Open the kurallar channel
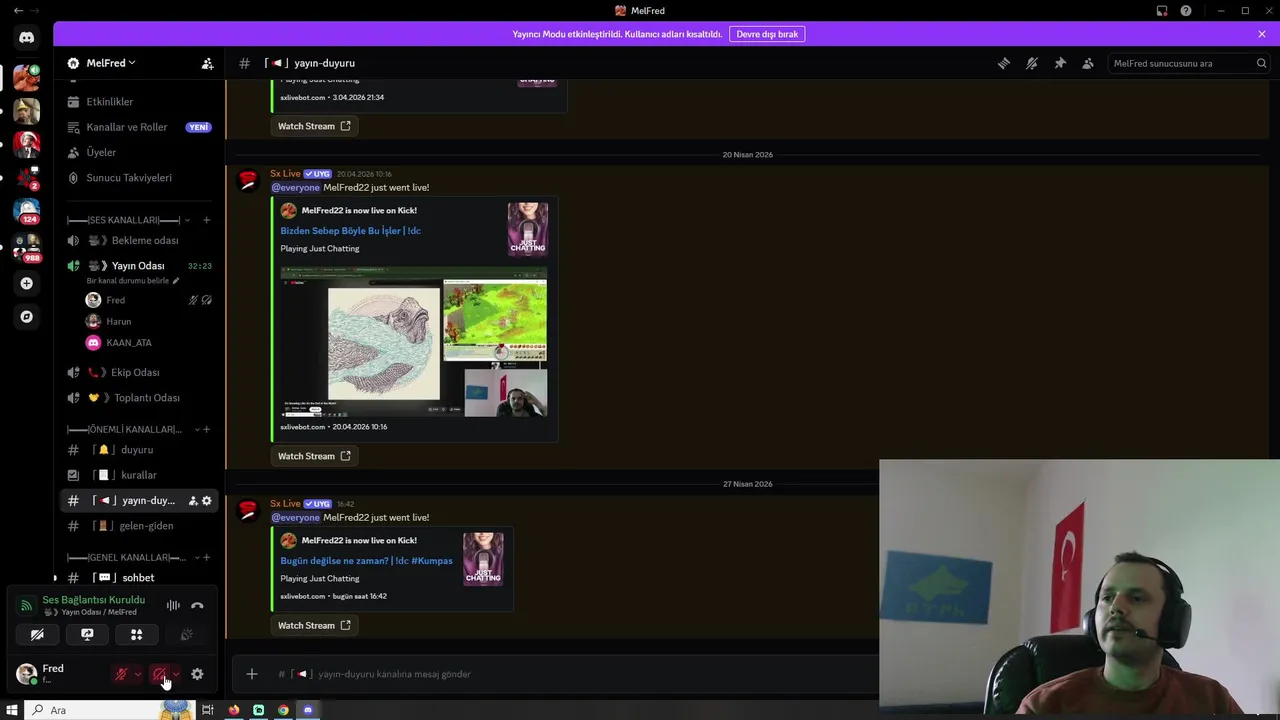 pyautogui.click(x=139, y=475)
